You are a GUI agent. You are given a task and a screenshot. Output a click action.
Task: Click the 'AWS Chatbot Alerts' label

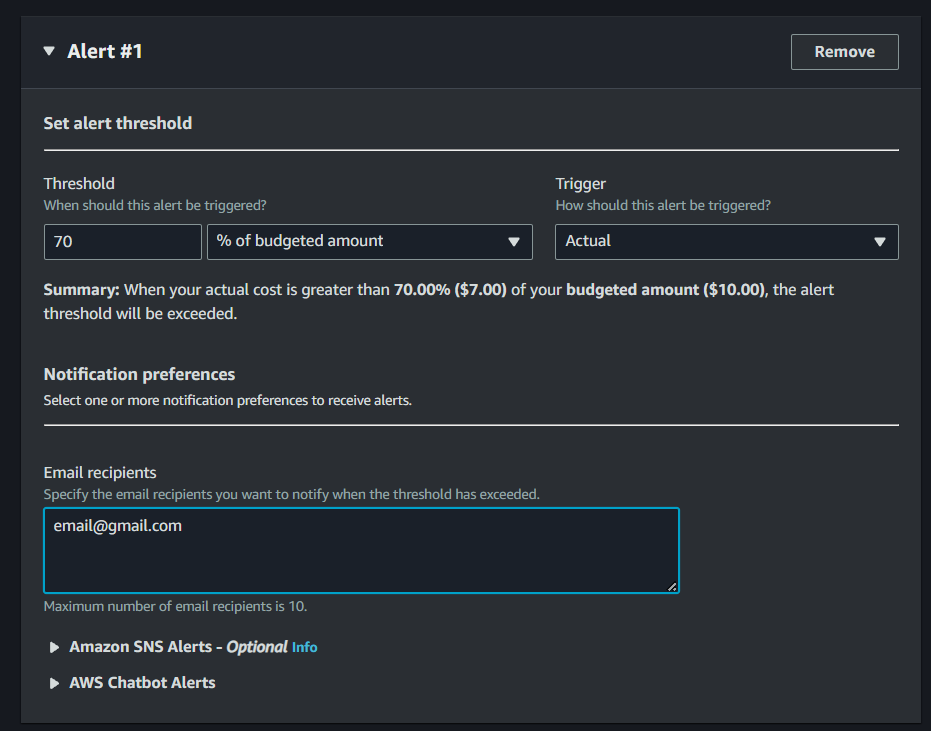tap(142, 683)
